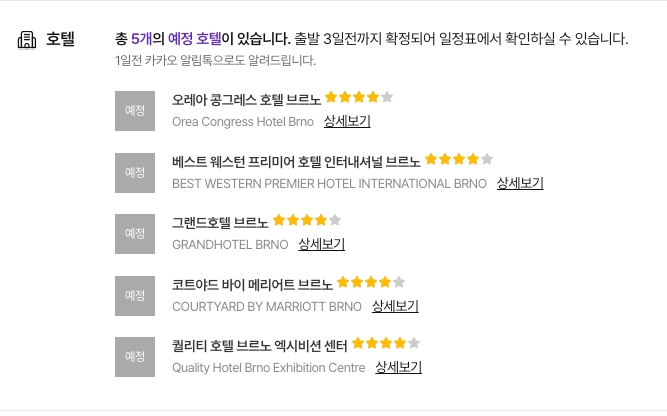667x416 pixels.
Task: Click the 그랜드호텔 브르노 hotel name
Action: pos(220,222)
